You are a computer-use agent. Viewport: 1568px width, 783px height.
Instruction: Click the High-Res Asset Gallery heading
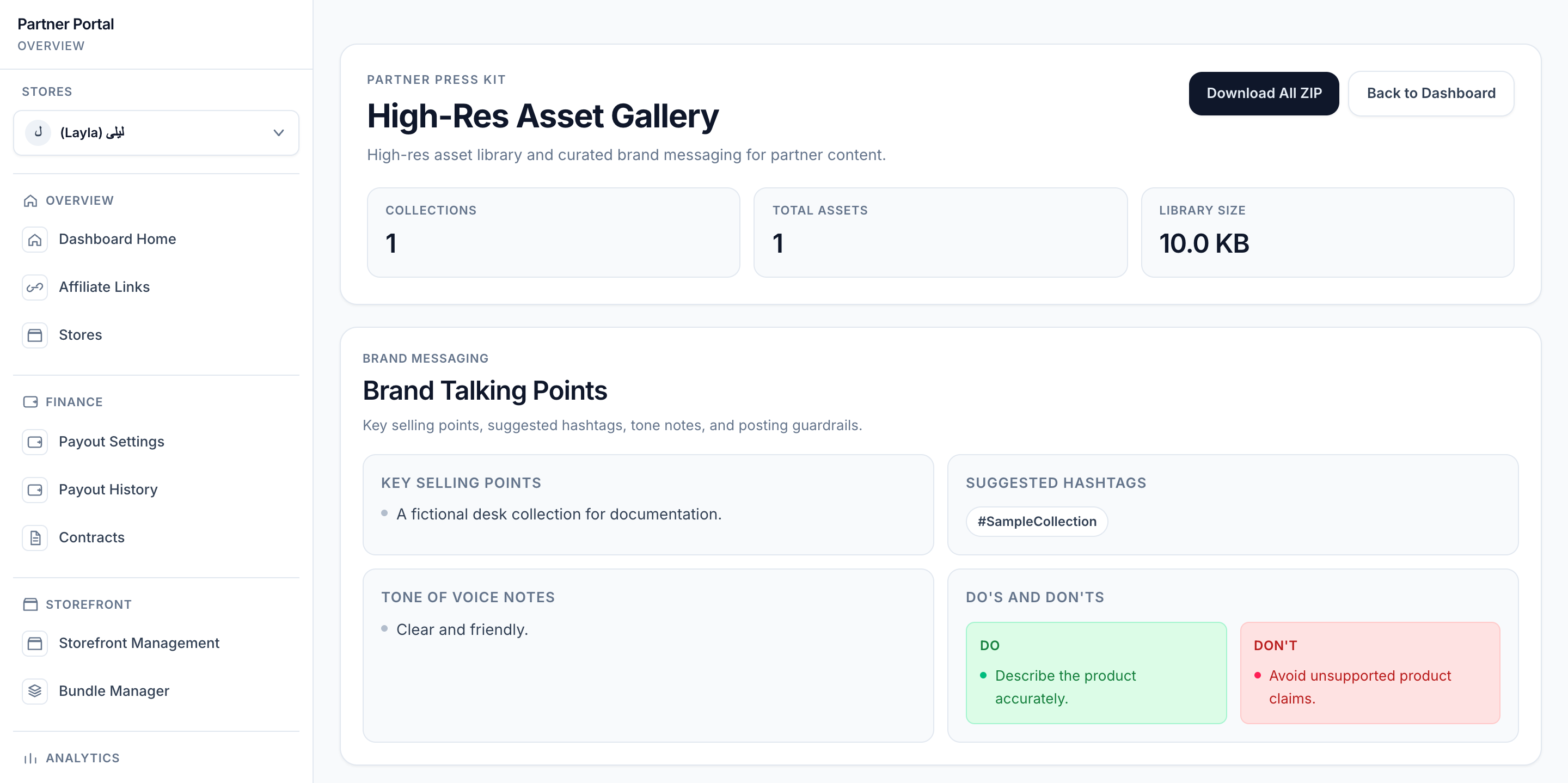point(542,117)
